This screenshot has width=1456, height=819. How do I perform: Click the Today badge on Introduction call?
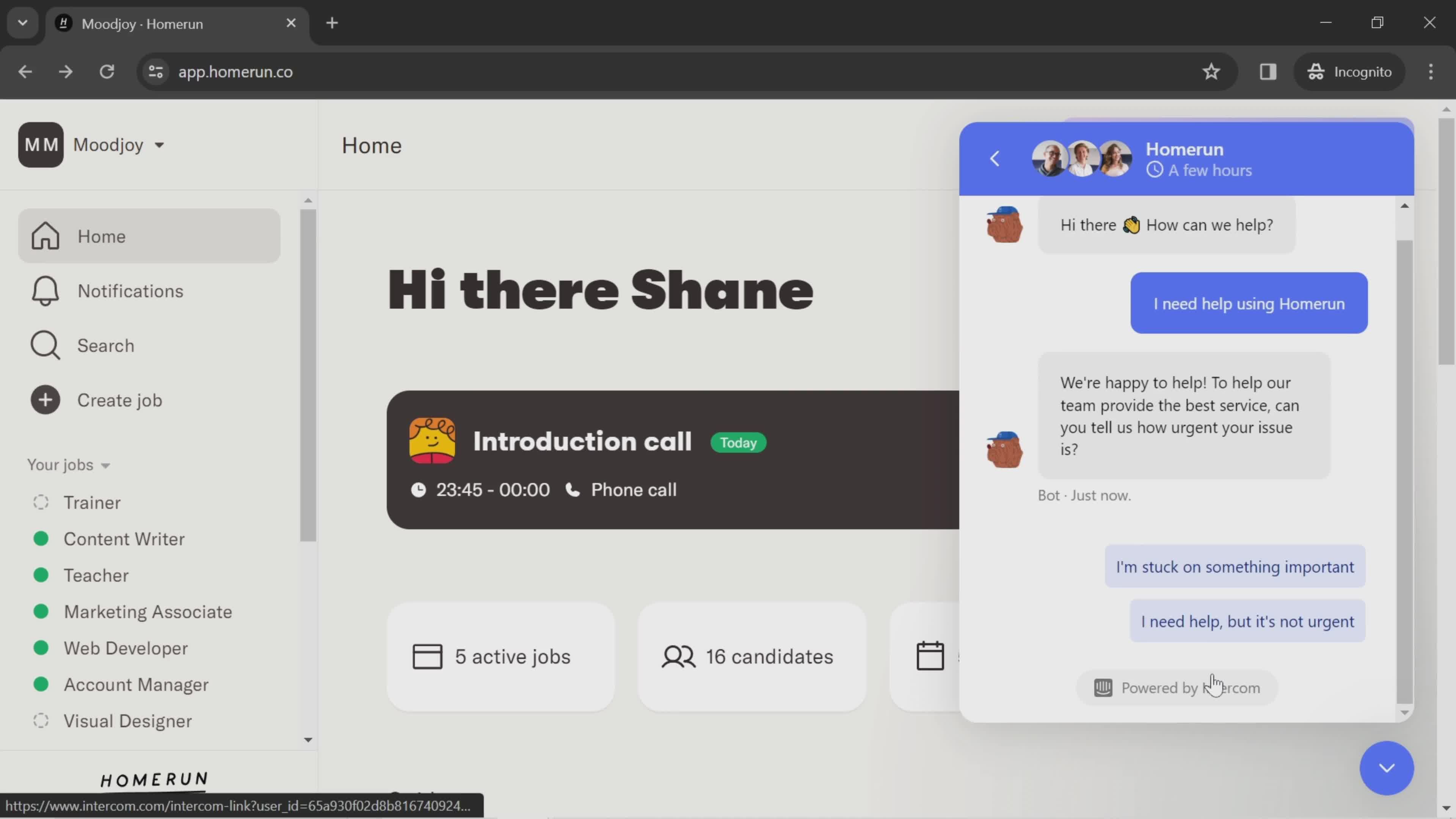click(738, 442)
